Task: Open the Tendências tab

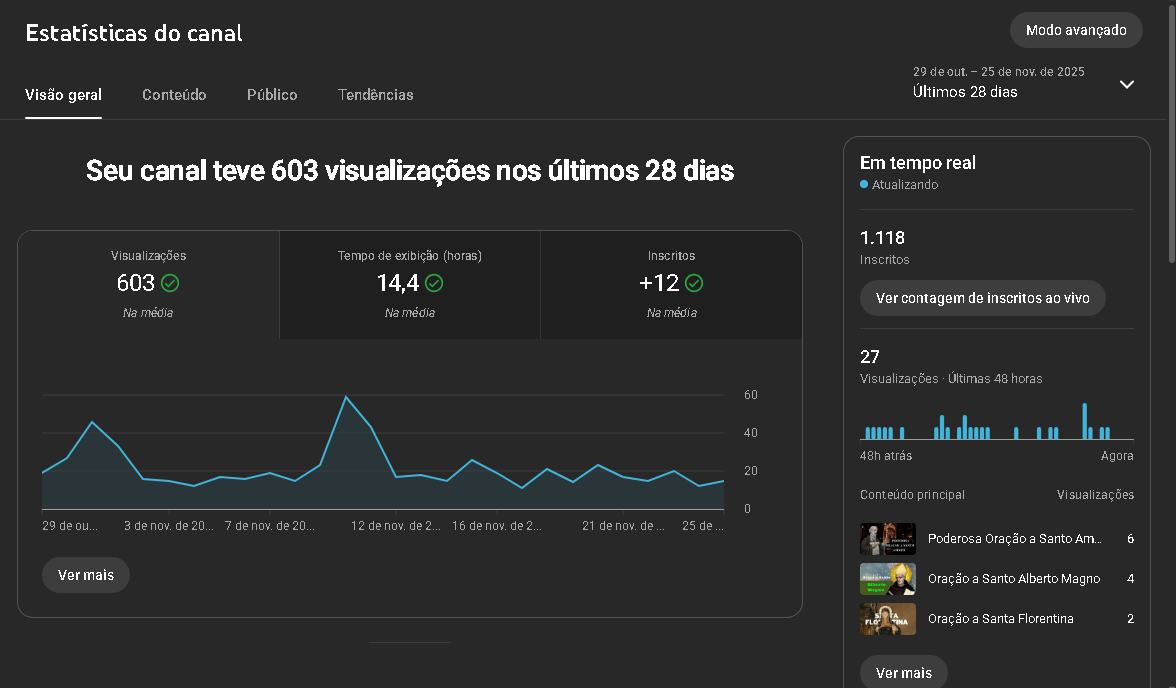Action: (x=376, y=95)
